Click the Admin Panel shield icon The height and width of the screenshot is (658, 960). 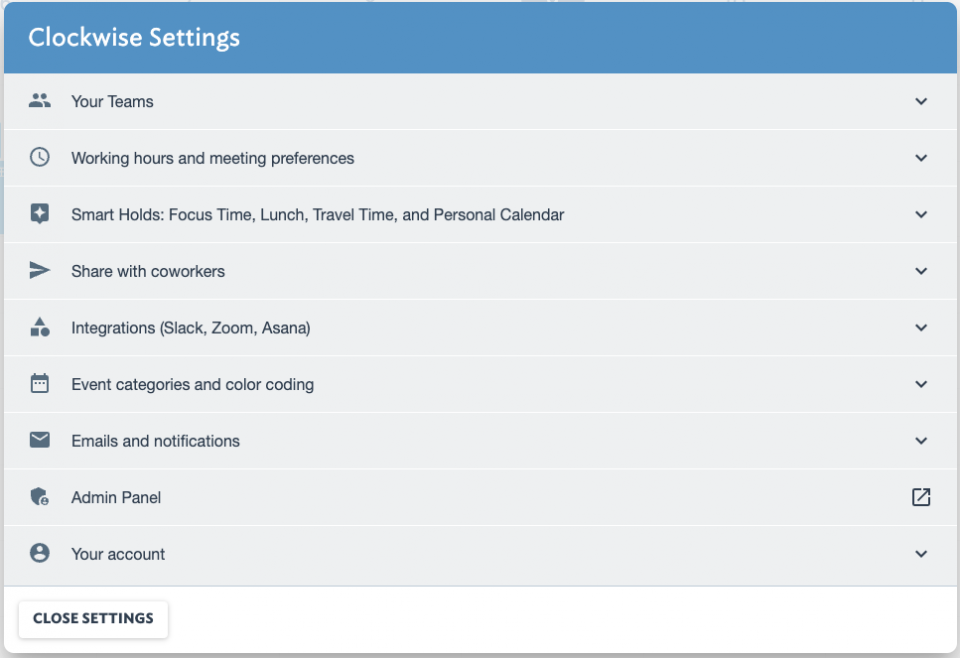tap(40, 496)
